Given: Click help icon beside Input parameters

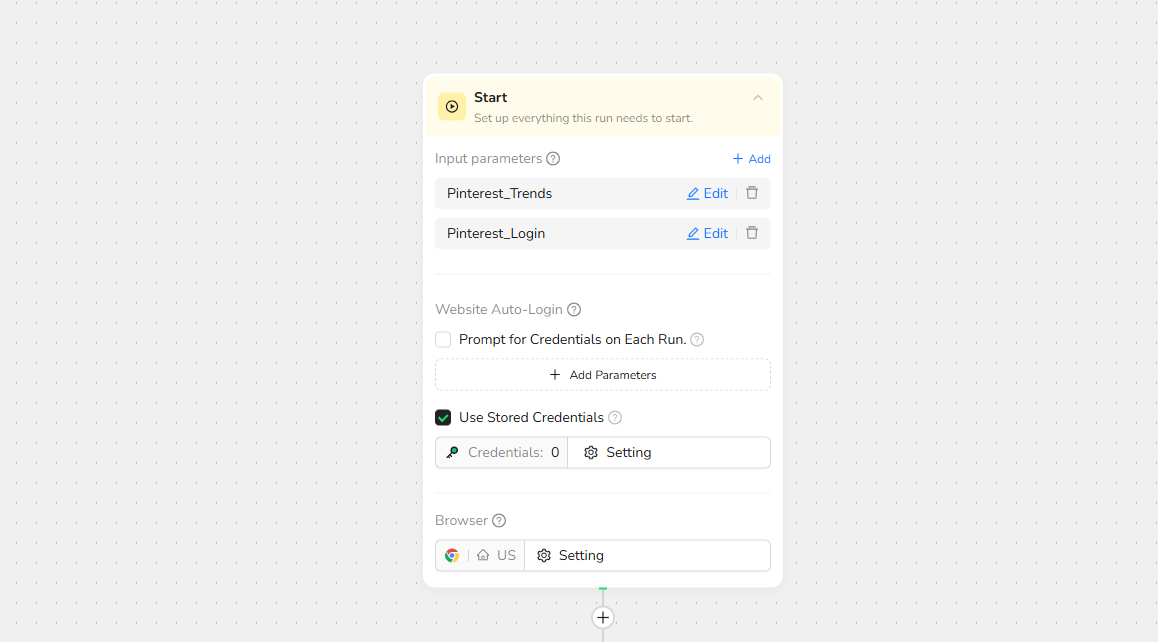Looking at the screenshot, I should pos(553,159).
